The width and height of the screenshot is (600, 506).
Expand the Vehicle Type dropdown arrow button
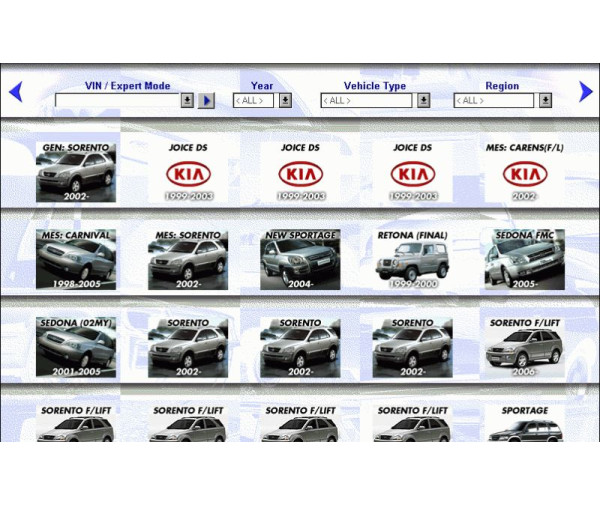click(x=423, y=101)
